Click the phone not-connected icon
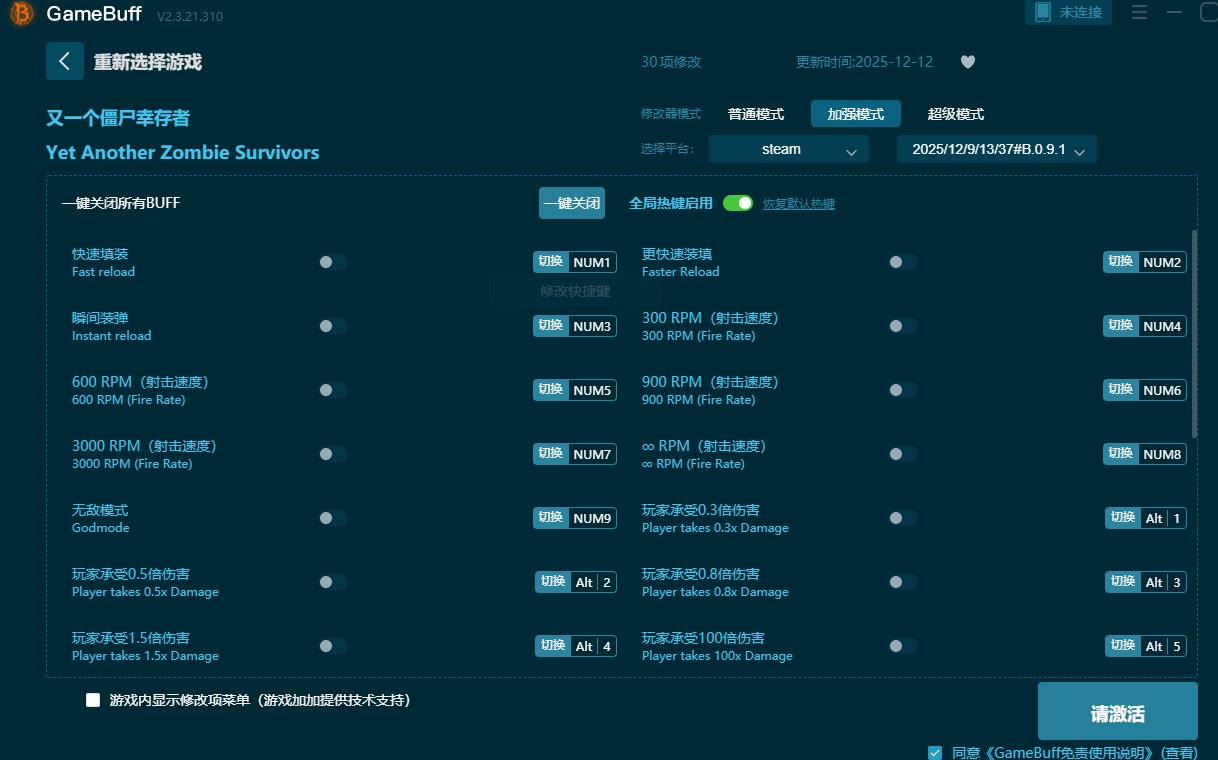The height and width of the screenshot is (760, 1218). (x=1043, y=12)
